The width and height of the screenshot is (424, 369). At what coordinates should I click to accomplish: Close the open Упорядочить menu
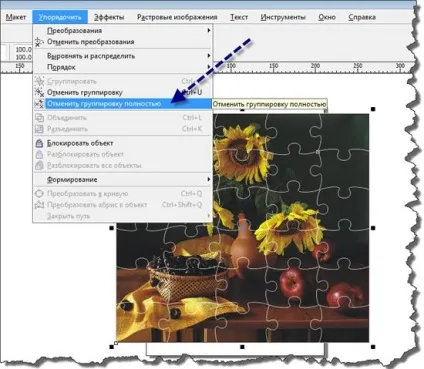pyautogui.click(x=60, y=17)
